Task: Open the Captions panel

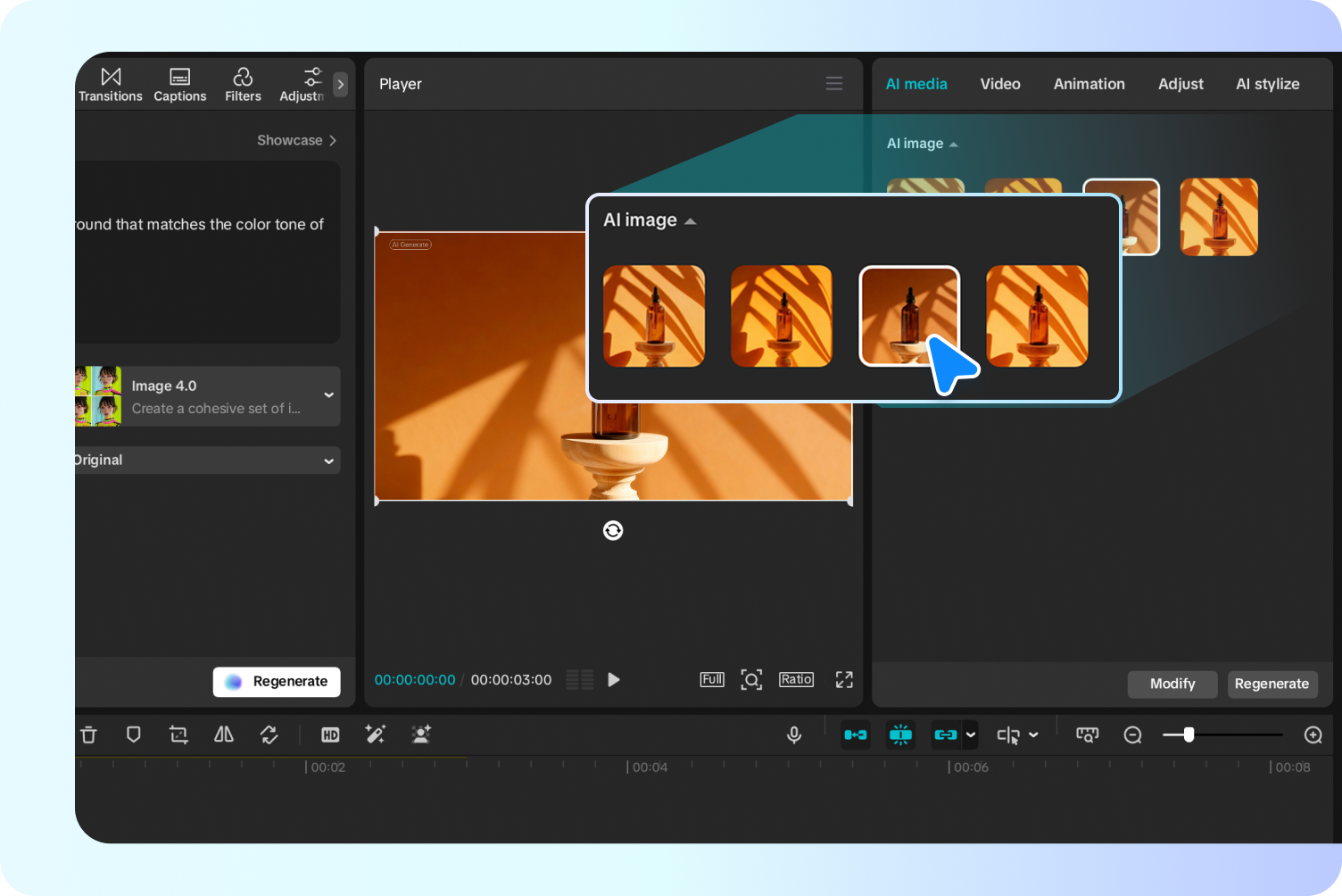Action: (179, 85)
